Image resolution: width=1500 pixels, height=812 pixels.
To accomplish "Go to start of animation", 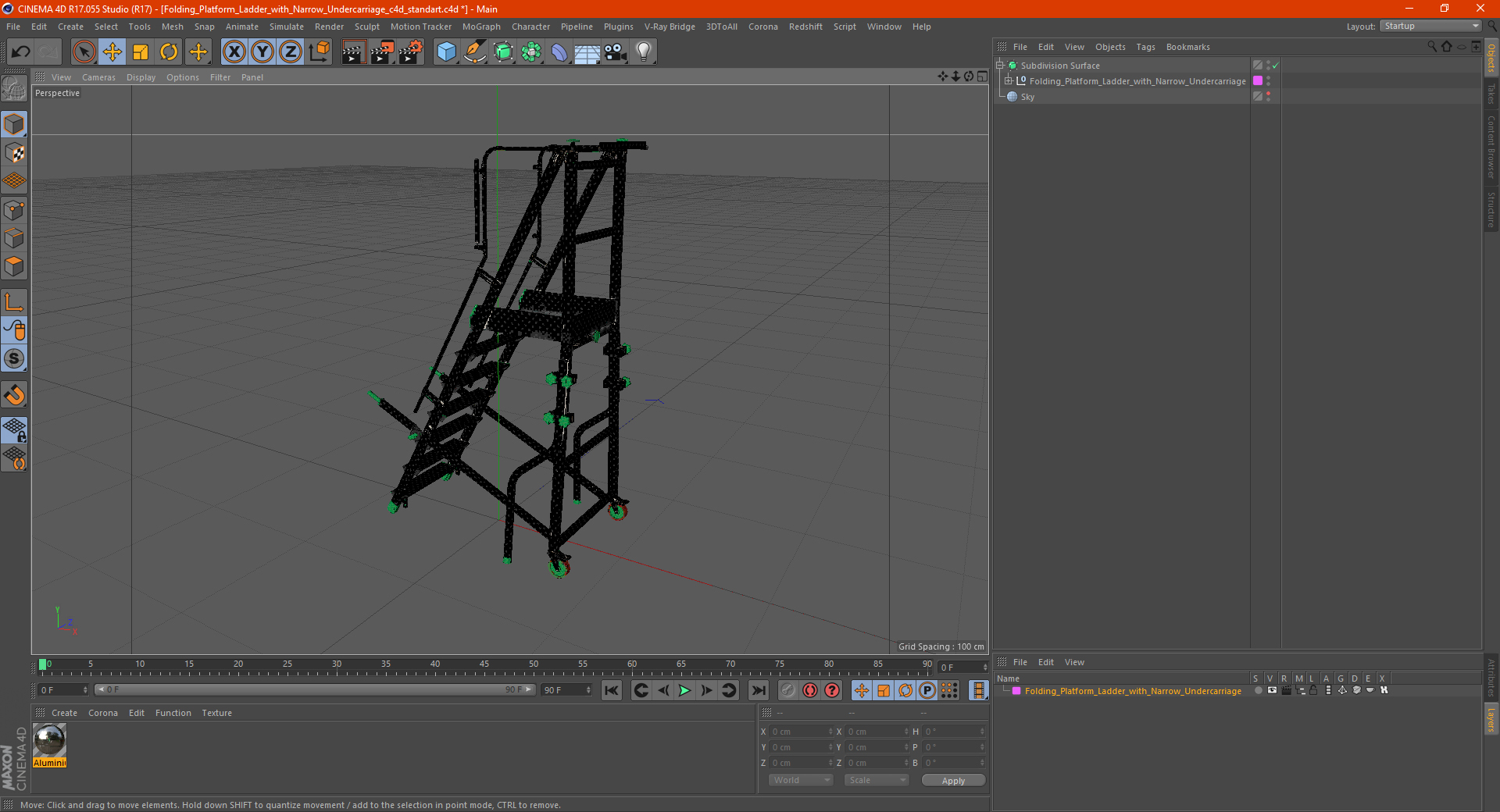I will pyautogui.click(x=612, y=690).
